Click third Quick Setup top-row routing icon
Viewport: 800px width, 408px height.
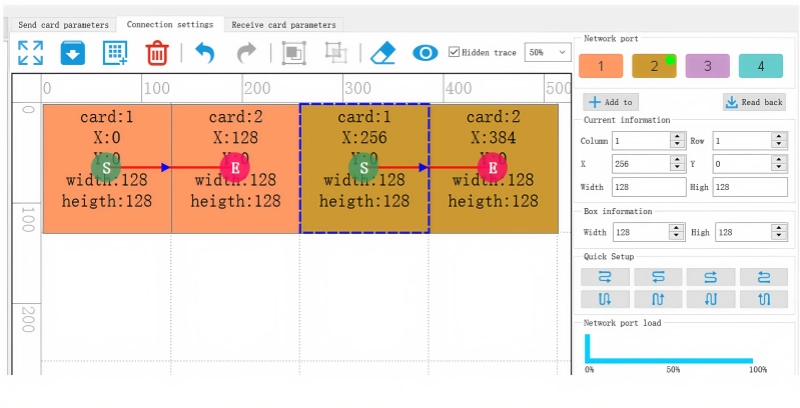pyautogui.click(x=711, y=277)
